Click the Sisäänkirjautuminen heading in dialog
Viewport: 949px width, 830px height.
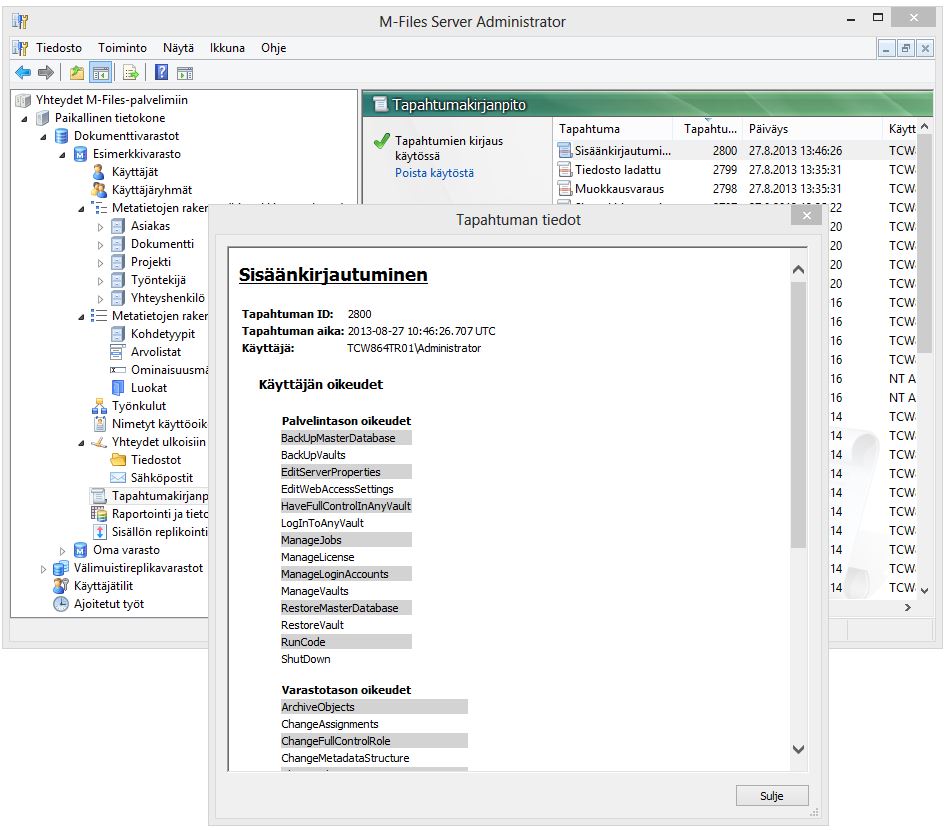click(333, 275)
